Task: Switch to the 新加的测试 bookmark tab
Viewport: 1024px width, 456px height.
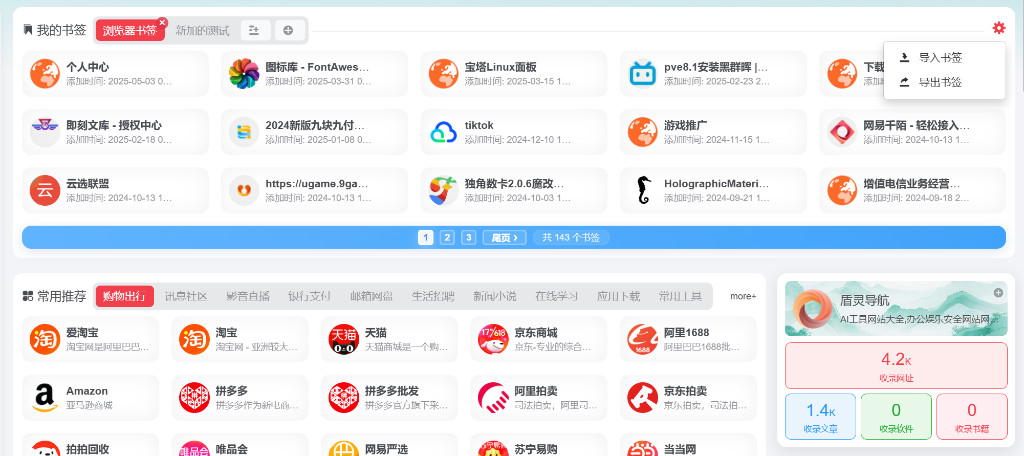Action: [x=202, y=30]
